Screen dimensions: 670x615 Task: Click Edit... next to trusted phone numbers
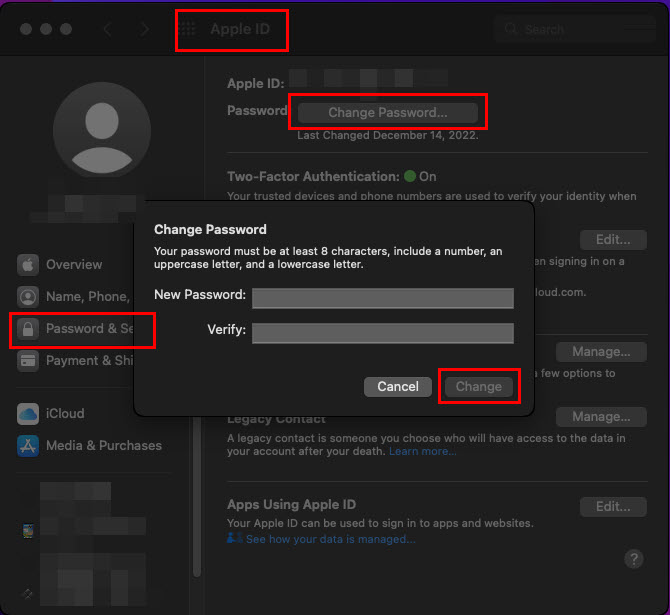coord(613,240)
